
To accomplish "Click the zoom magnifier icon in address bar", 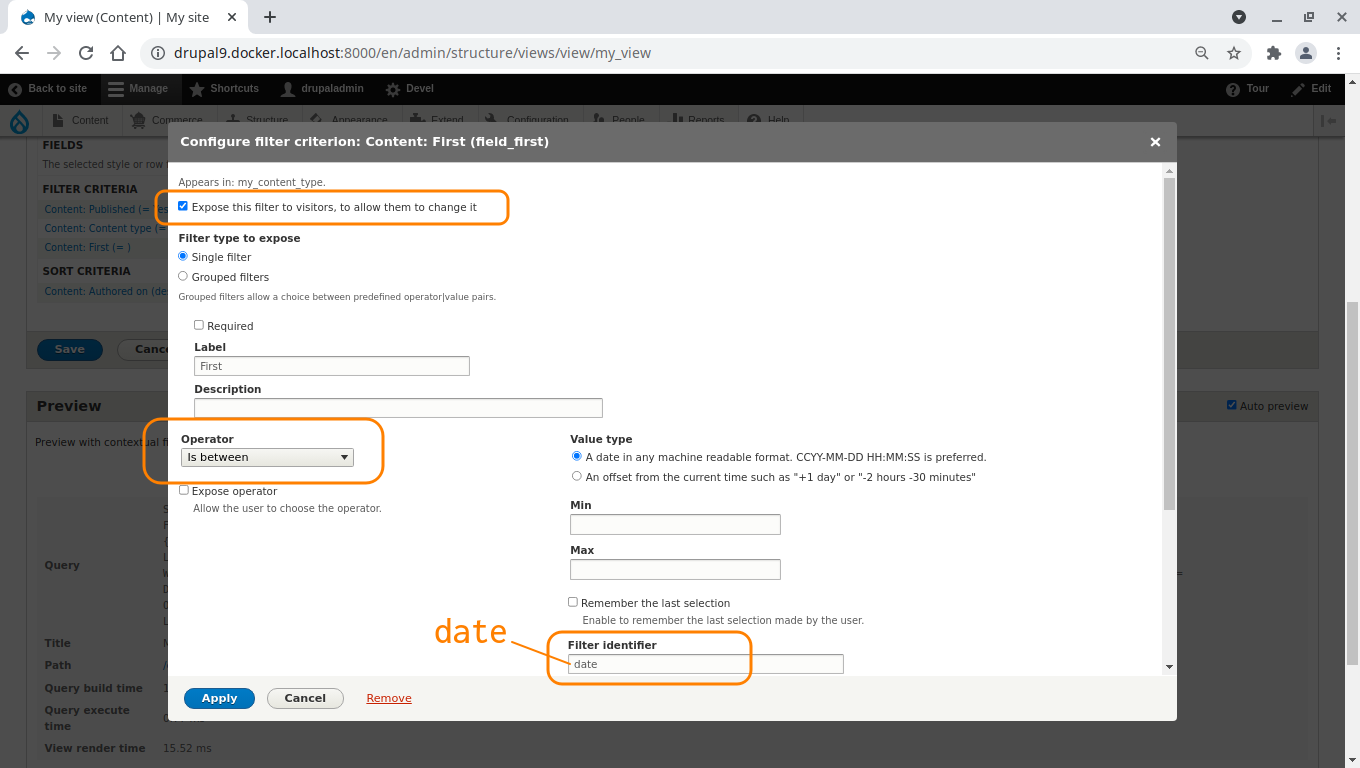I will pos(1202,53).
